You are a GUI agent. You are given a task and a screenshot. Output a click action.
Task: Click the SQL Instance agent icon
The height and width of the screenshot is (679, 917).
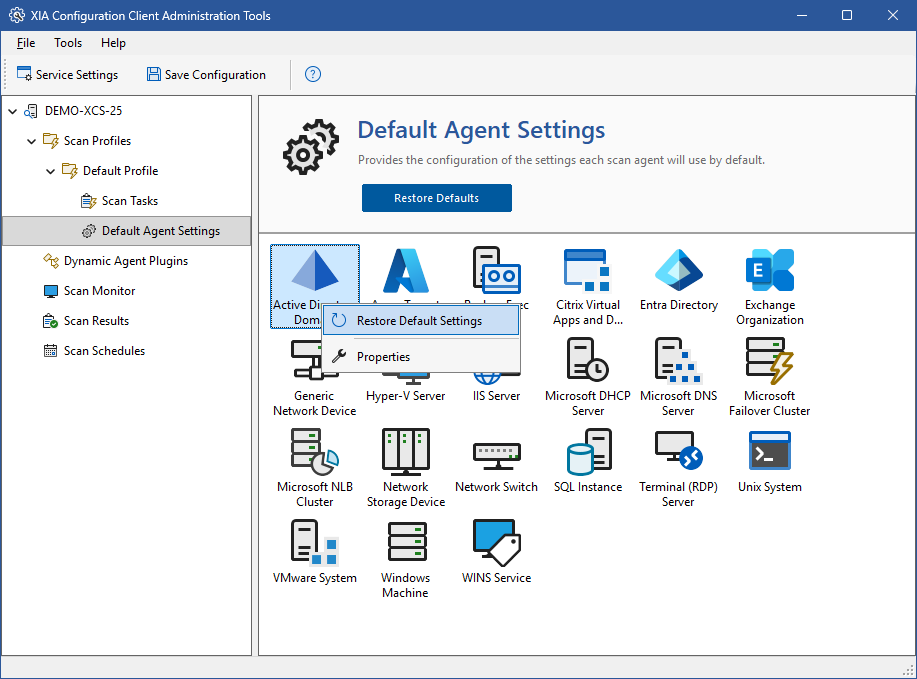tap(588, 453)
